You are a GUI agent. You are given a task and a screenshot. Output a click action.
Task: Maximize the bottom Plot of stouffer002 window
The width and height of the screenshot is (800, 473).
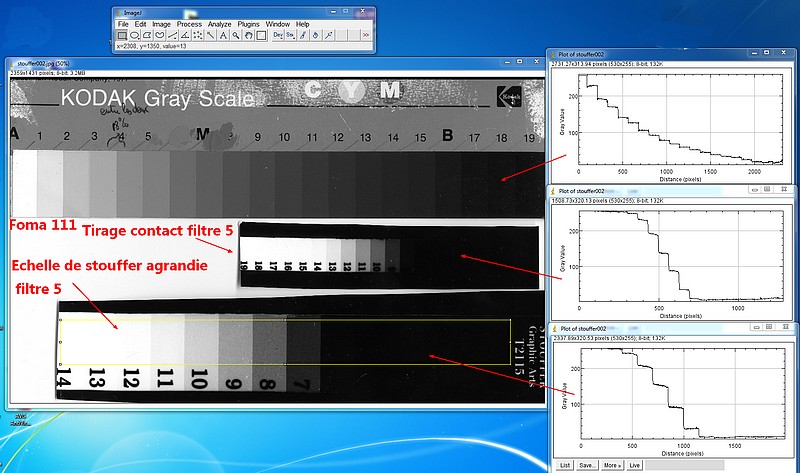click(769, 327)
